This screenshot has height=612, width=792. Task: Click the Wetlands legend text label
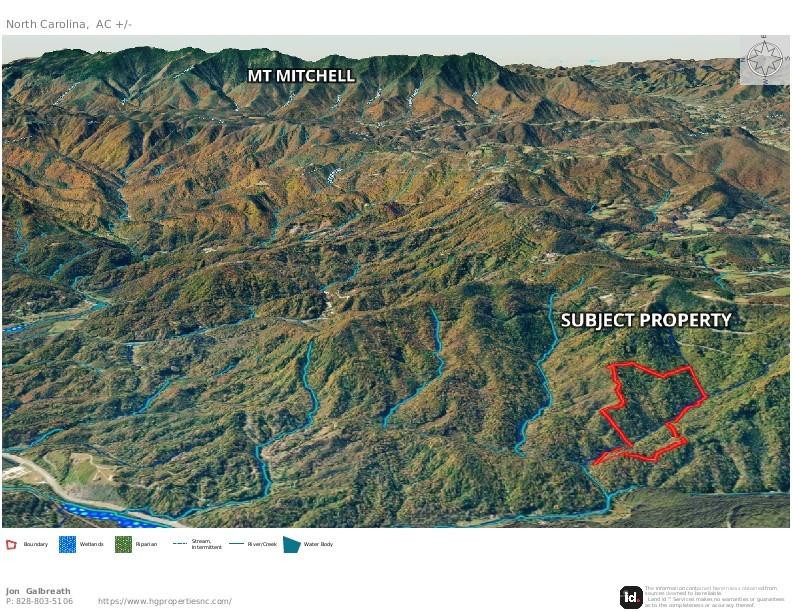point(91,544)
